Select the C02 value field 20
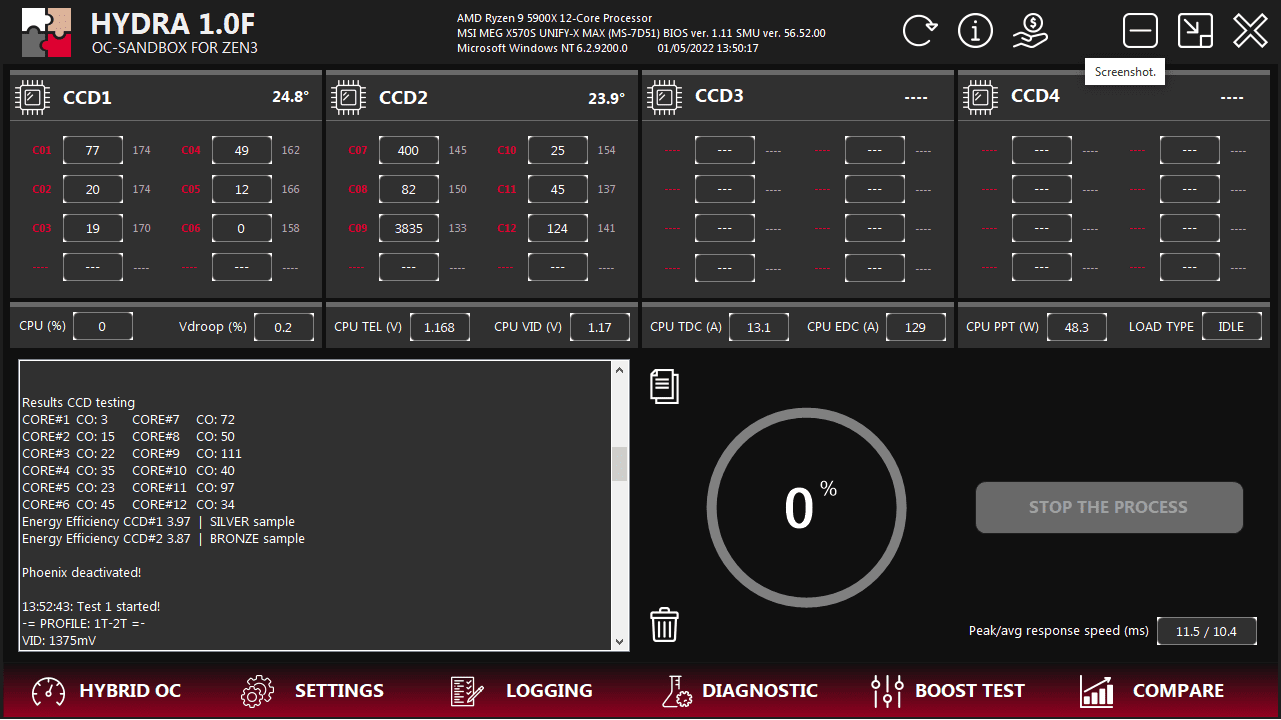Screen dimensions: 1281x720 click(93, 189)
